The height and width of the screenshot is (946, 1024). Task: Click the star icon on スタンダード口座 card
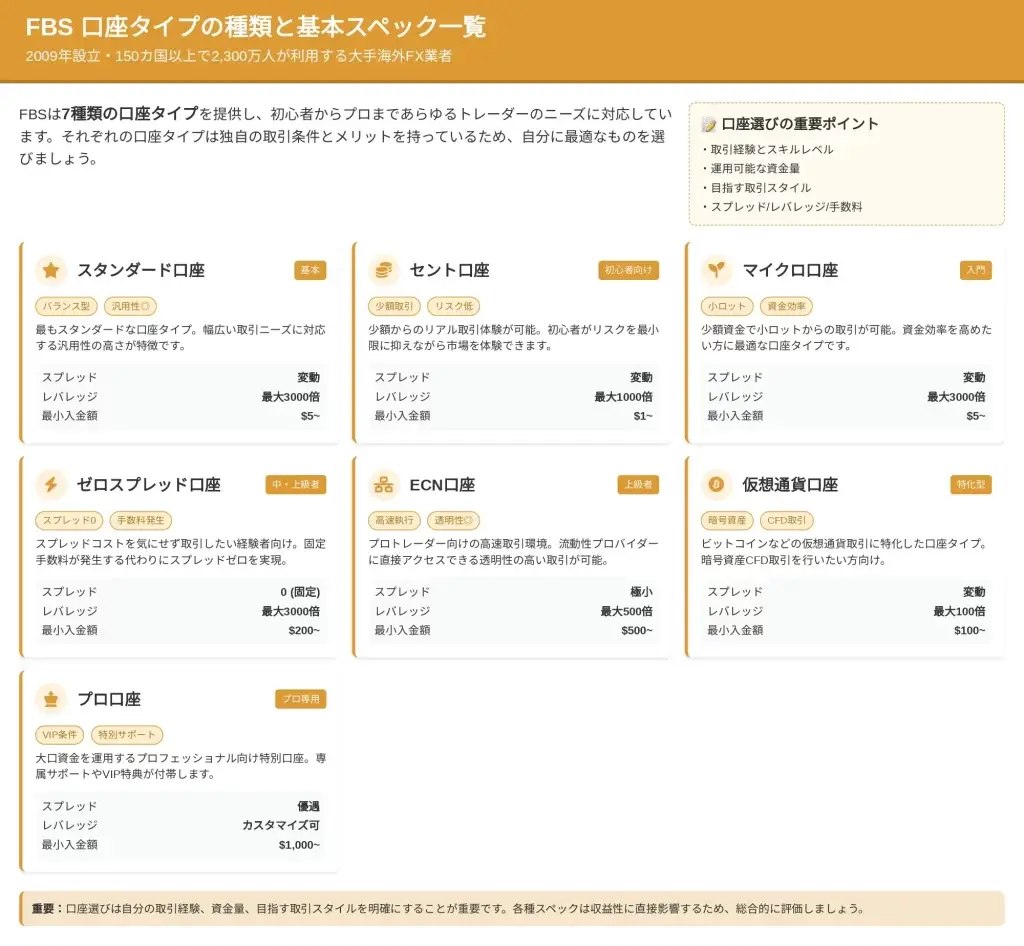tap(51, 270)
